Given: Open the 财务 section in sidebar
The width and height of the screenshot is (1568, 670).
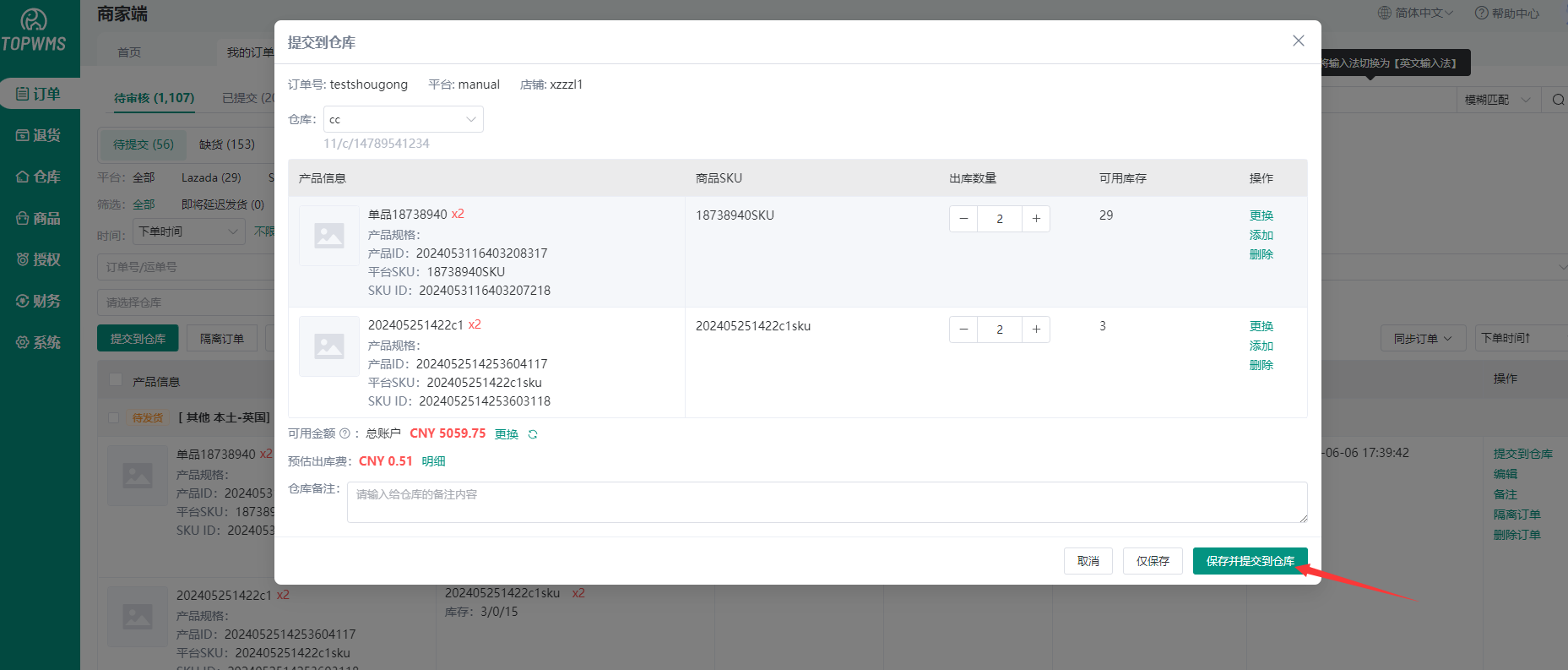Looking at the screenshot, I should (39, 301).
